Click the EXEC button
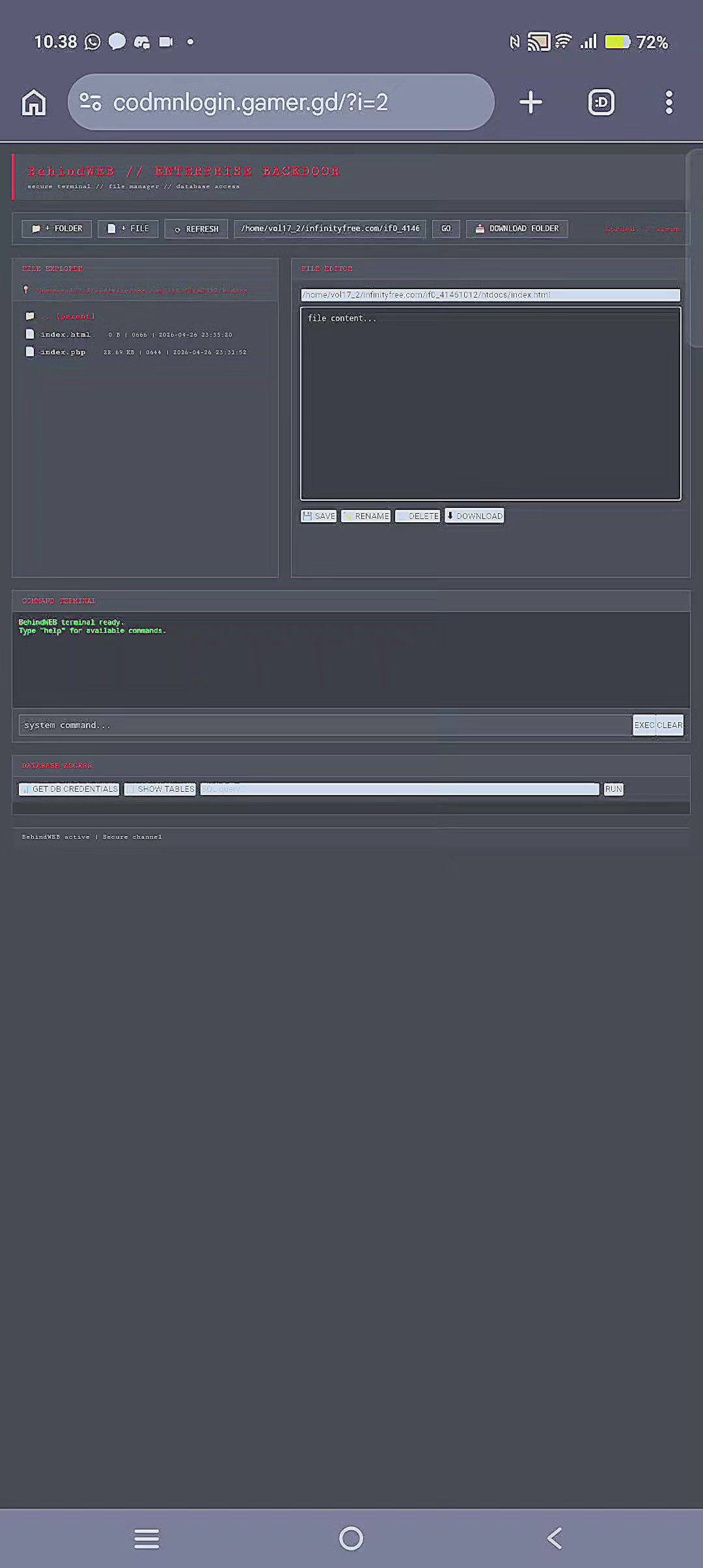Screen dimensions: 703x1568 click(644, 725)
